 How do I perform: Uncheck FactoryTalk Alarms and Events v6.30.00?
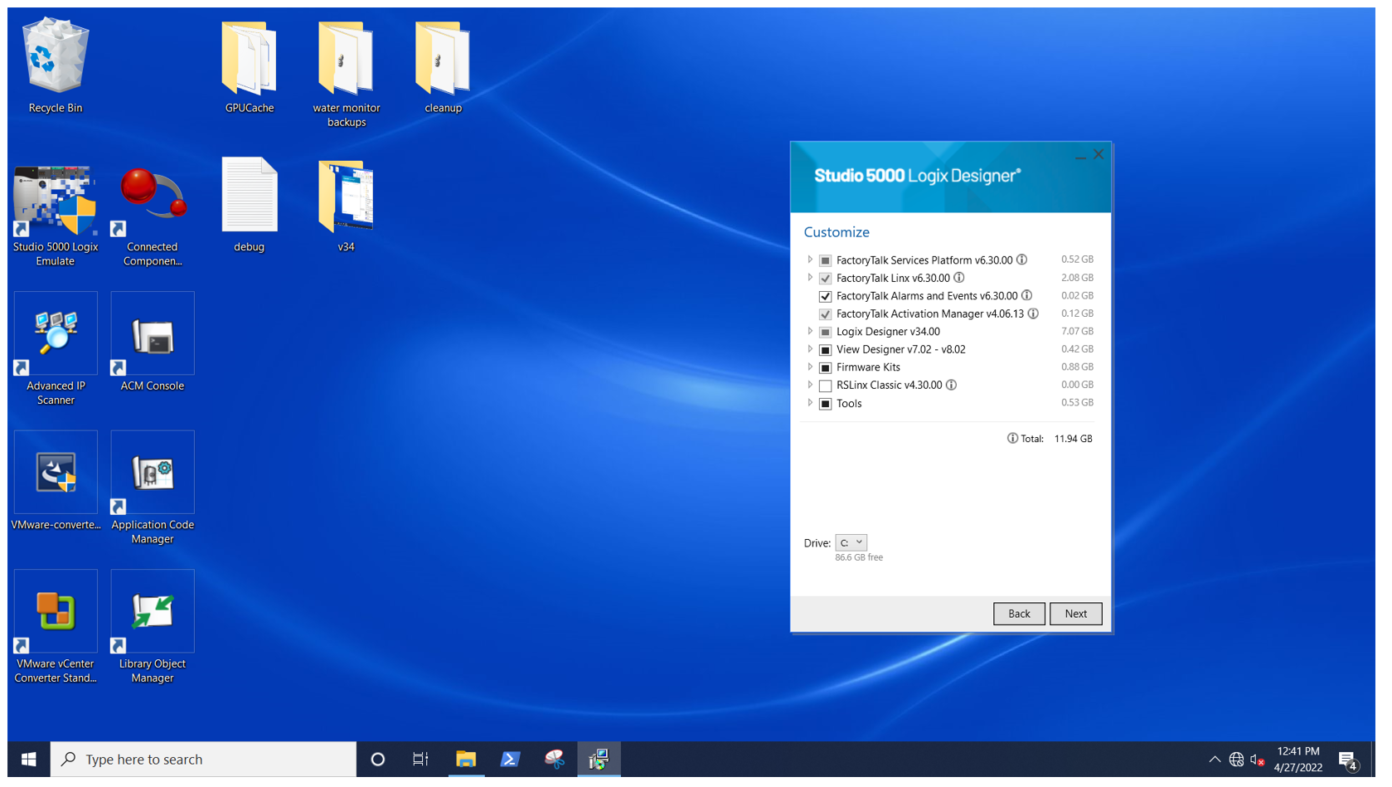[x=825, y=297]
